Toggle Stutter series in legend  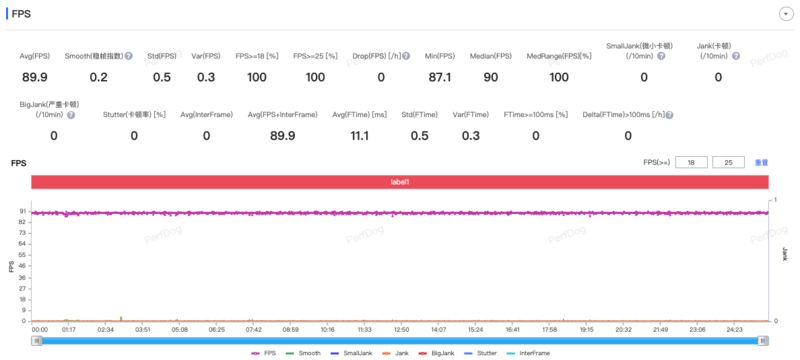tap(481, 353)
